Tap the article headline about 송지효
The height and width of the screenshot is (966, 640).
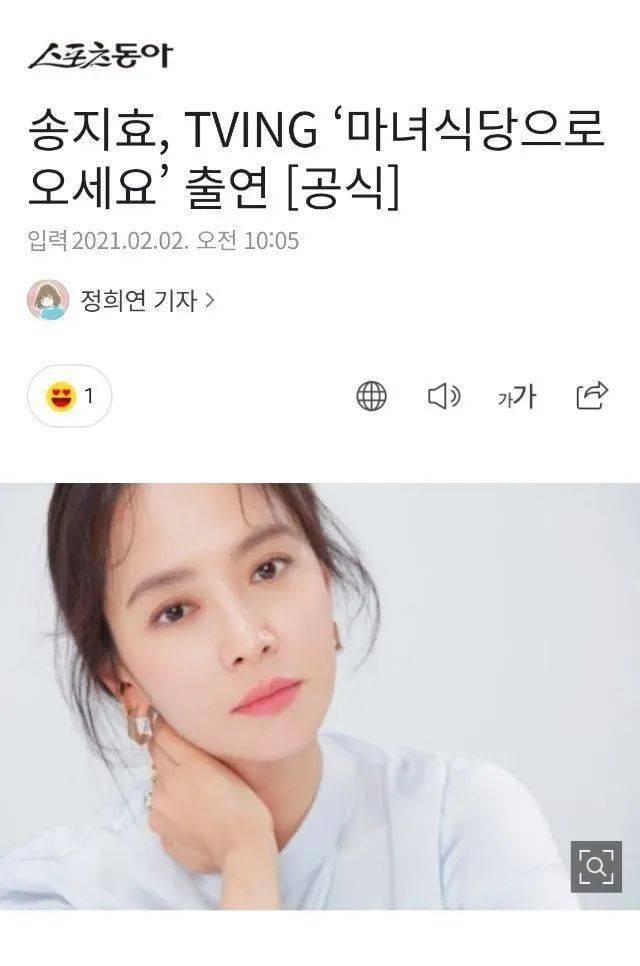316,158
